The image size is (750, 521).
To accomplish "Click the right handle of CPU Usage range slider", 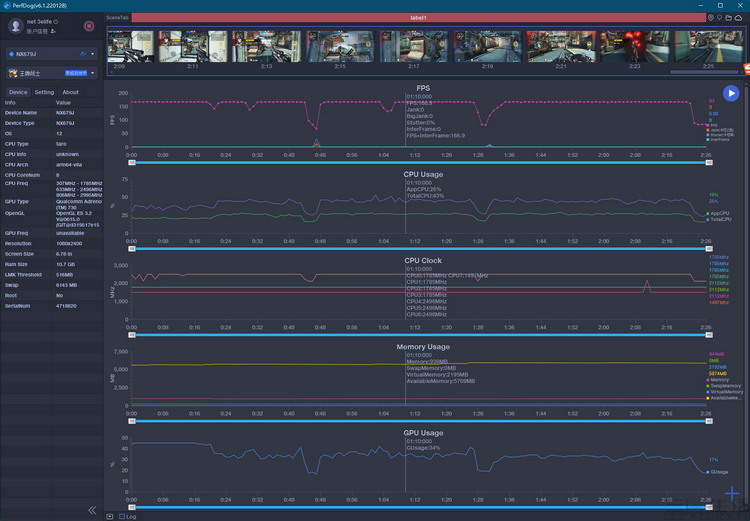I will click(709, 249).
